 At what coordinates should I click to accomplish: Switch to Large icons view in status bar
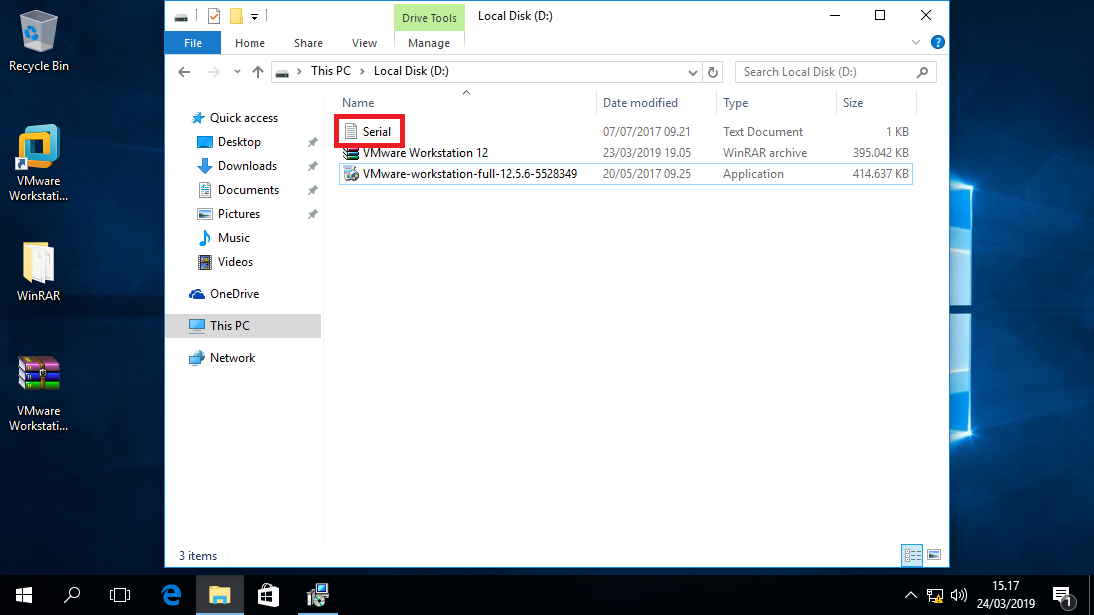(934, 556)
